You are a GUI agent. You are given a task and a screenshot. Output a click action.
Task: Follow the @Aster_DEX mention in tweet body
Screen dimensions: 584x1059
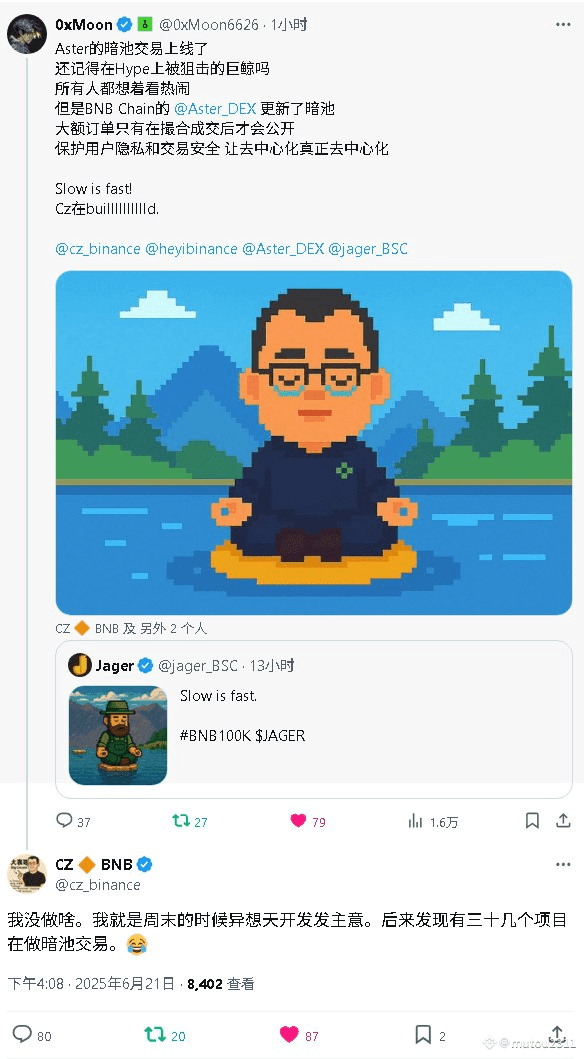pos(215,109)
